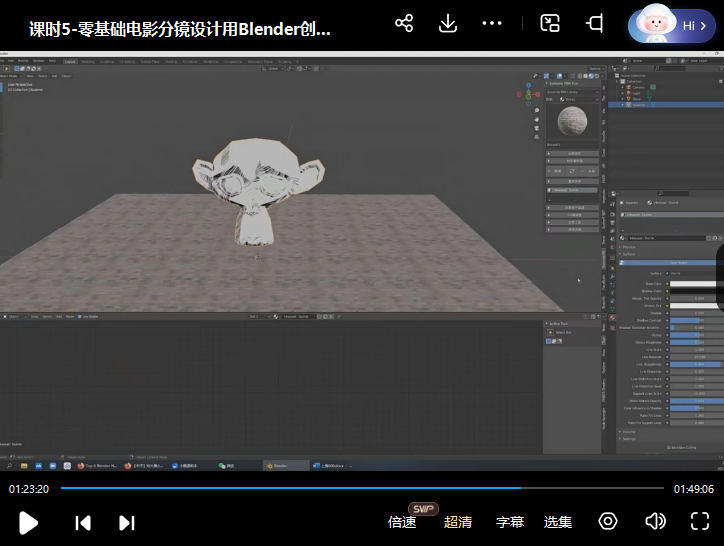
Task: Toggle fullscreen mode
Action: pos(700,521)
